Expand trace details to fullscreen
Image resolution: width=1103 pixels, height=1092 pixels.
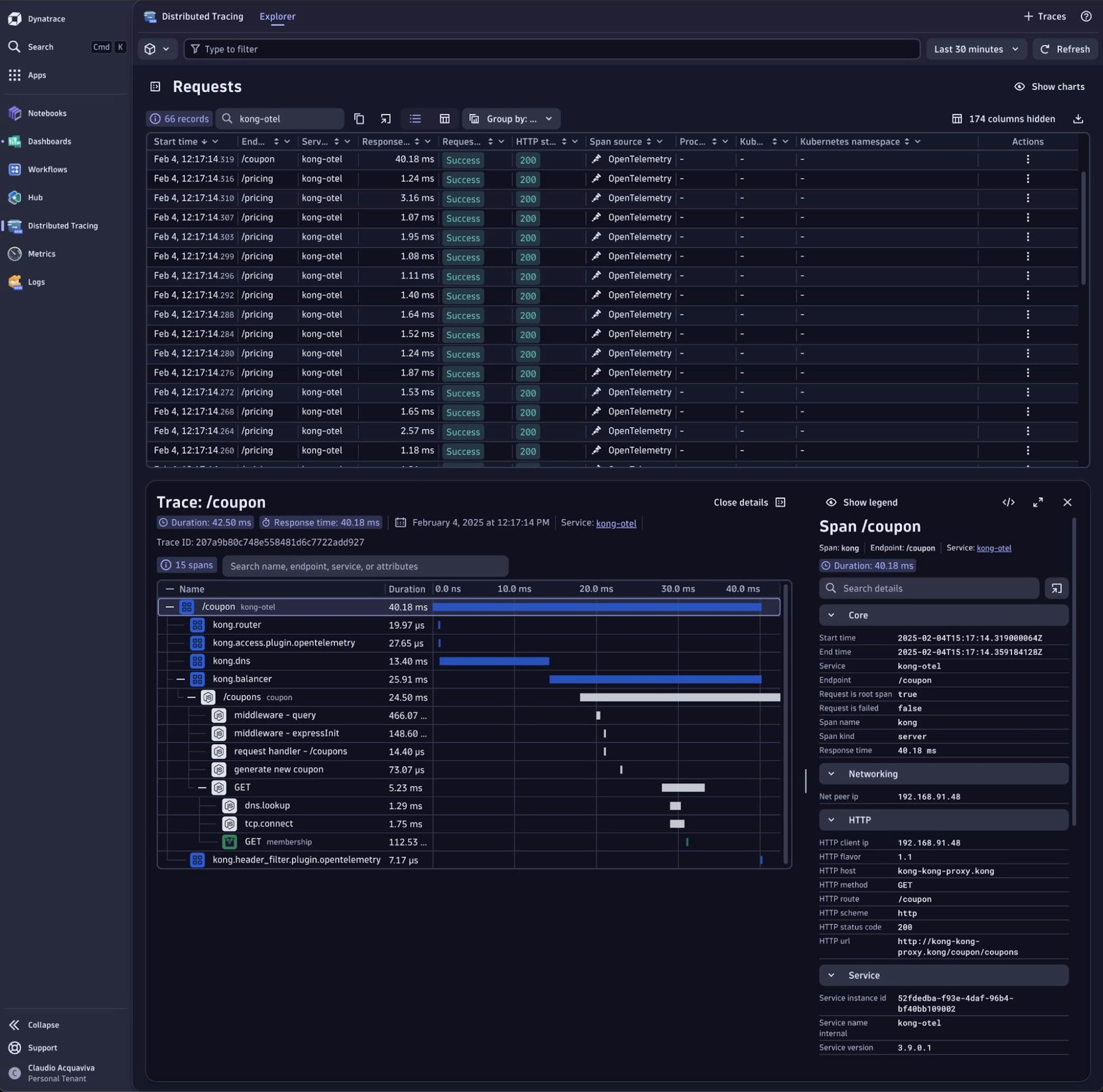click(1038, 502)
